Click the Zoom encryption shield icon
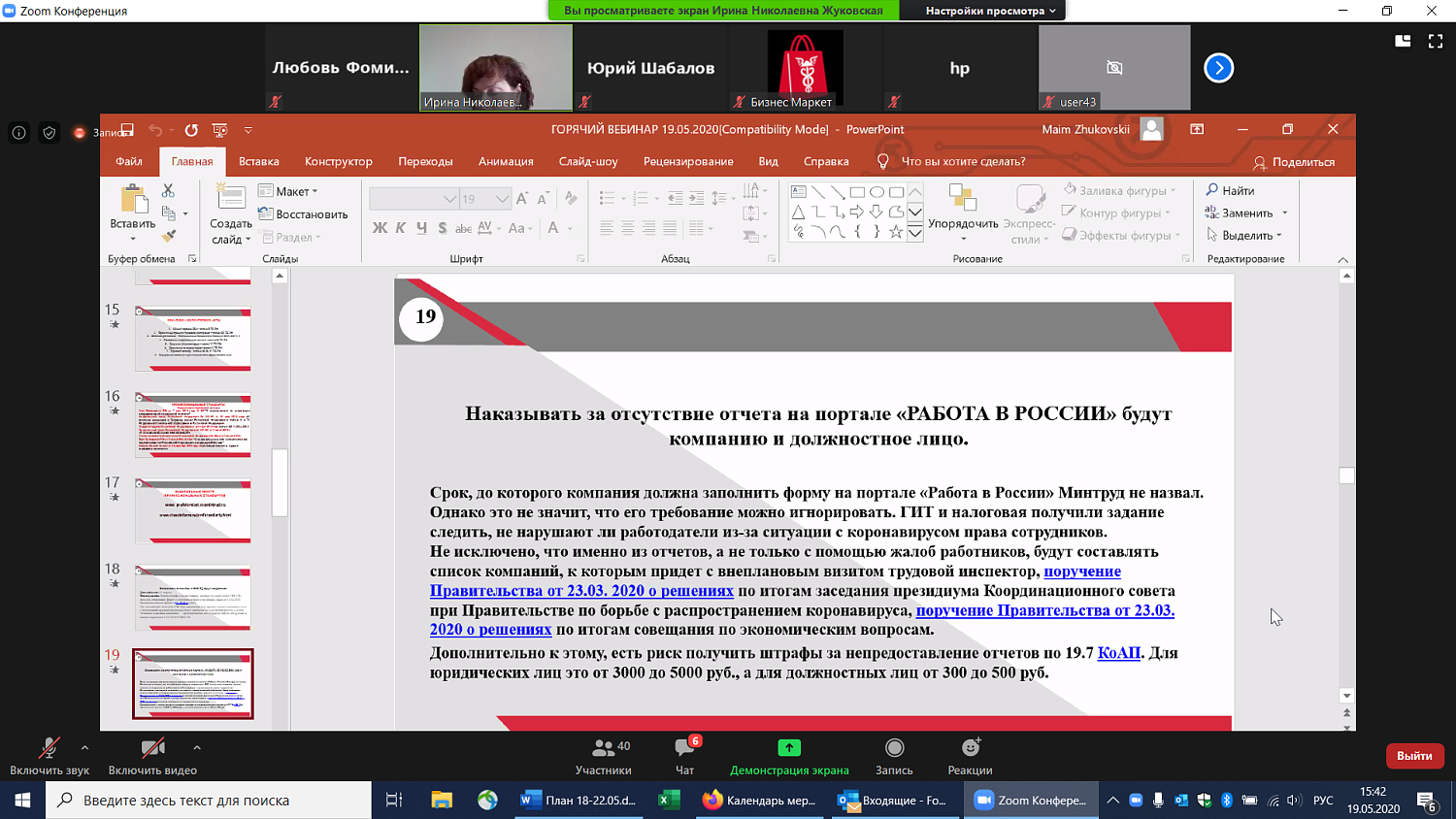 (x=50, y=133)
